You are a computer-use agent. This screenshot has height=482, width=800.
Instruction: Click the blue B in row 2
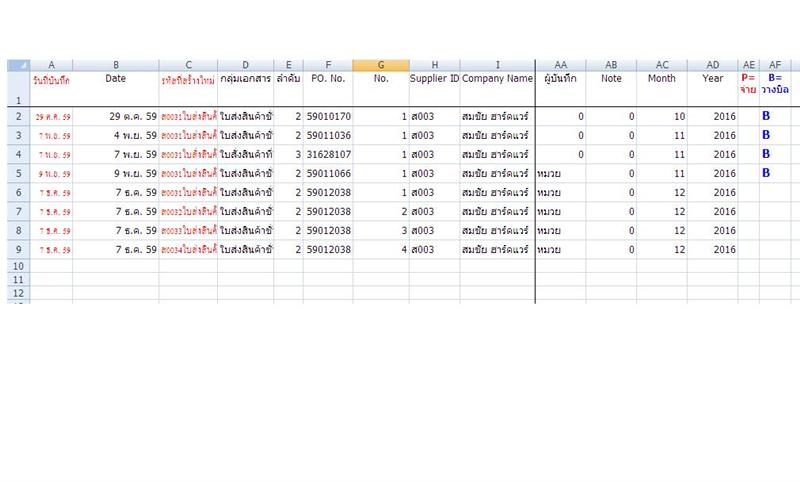766,117
